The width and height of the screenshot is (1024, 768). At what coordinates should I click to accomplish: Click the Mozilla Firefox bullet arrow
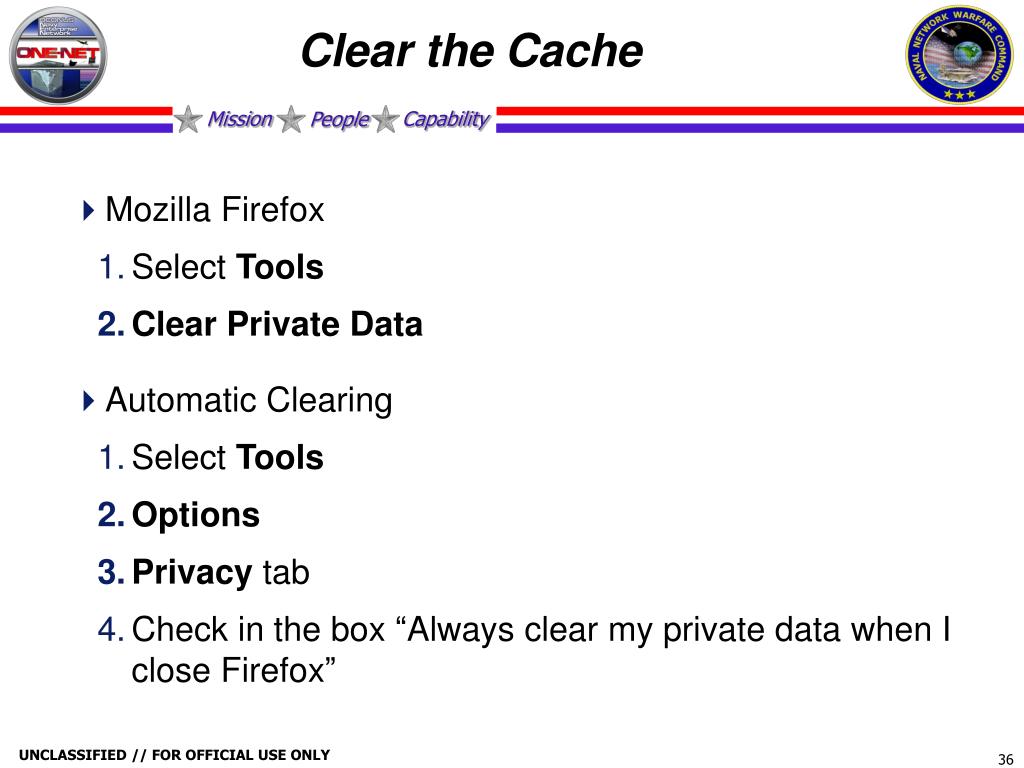[x=89, y=210]
